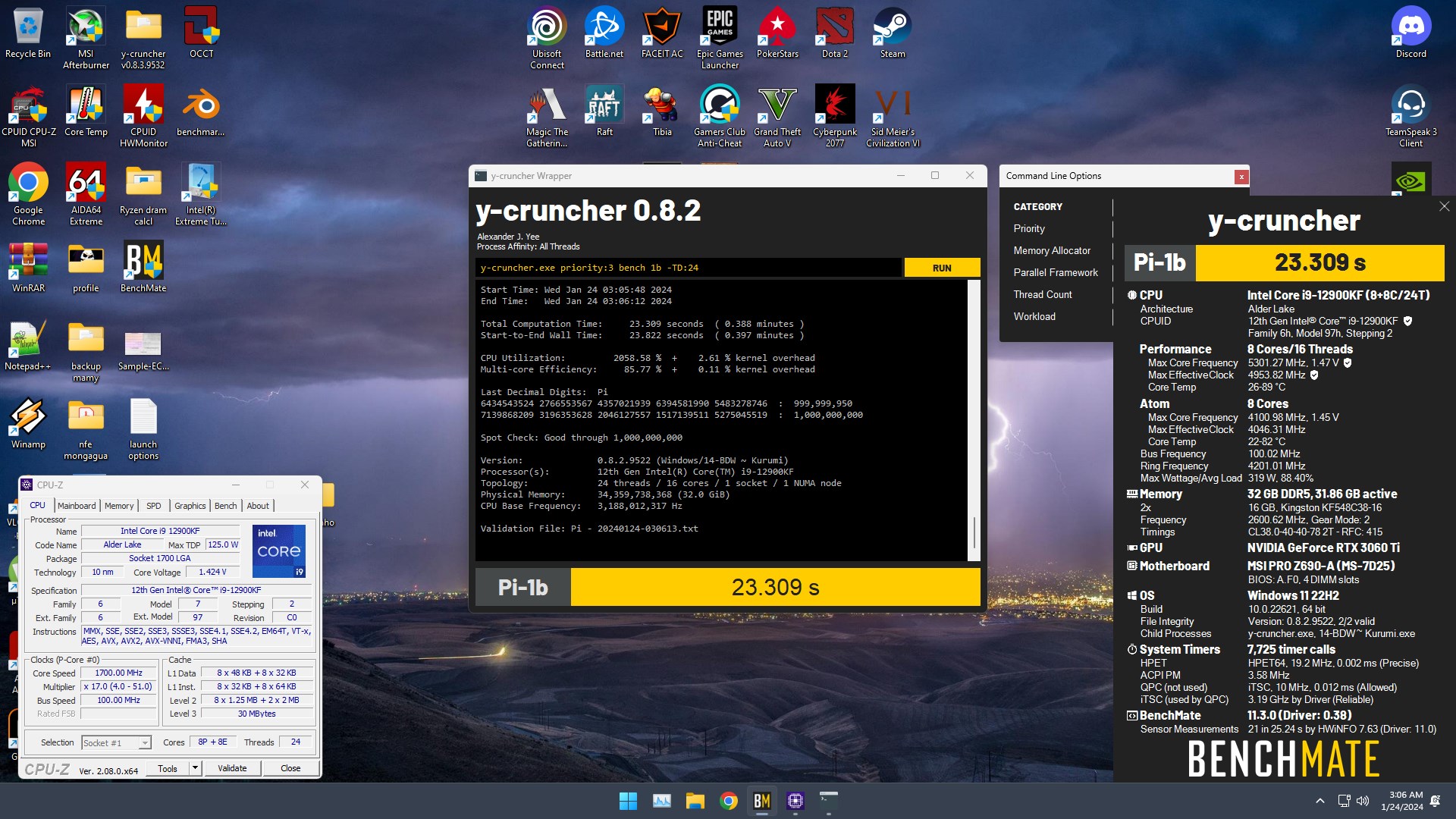The width and height of the screenshot is (1456, 819).
Task: Select Workload category
Action: (1034, 316)
